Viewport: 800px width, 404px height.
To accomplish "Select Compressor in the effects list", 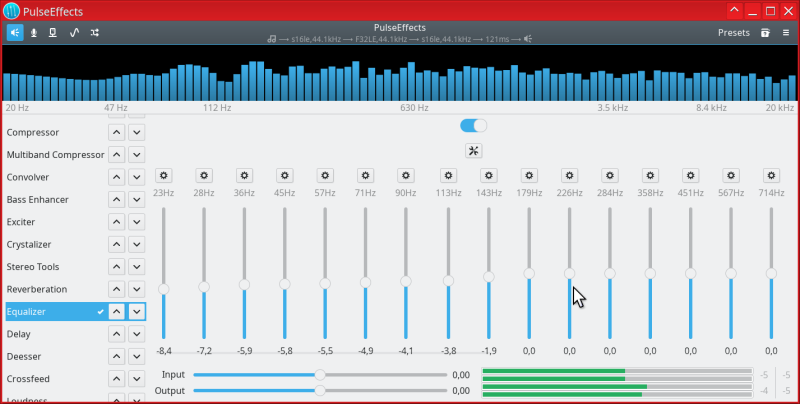I will 33,132.
